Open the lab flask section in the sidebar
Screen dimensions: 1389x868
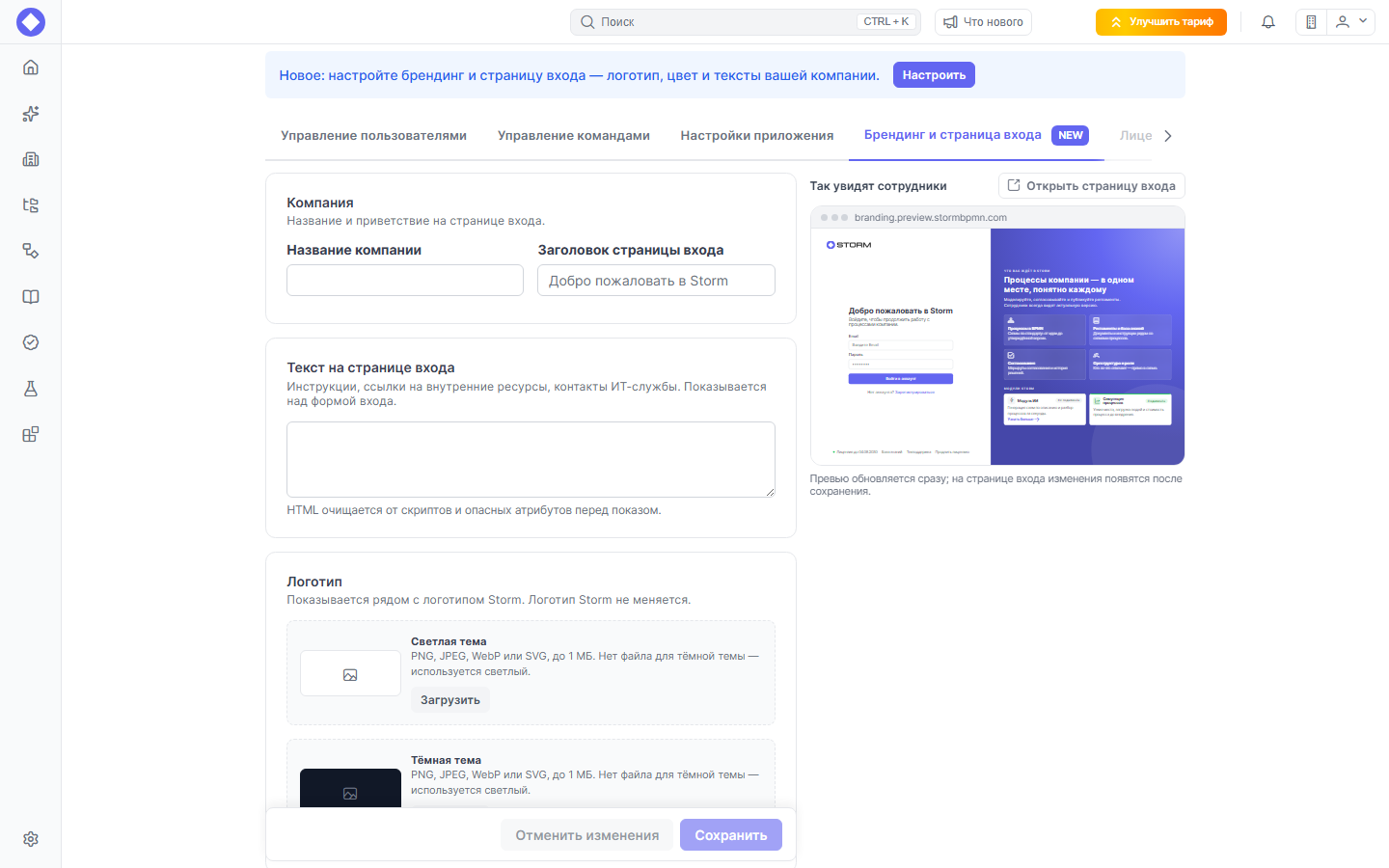(x=31, y=389)
